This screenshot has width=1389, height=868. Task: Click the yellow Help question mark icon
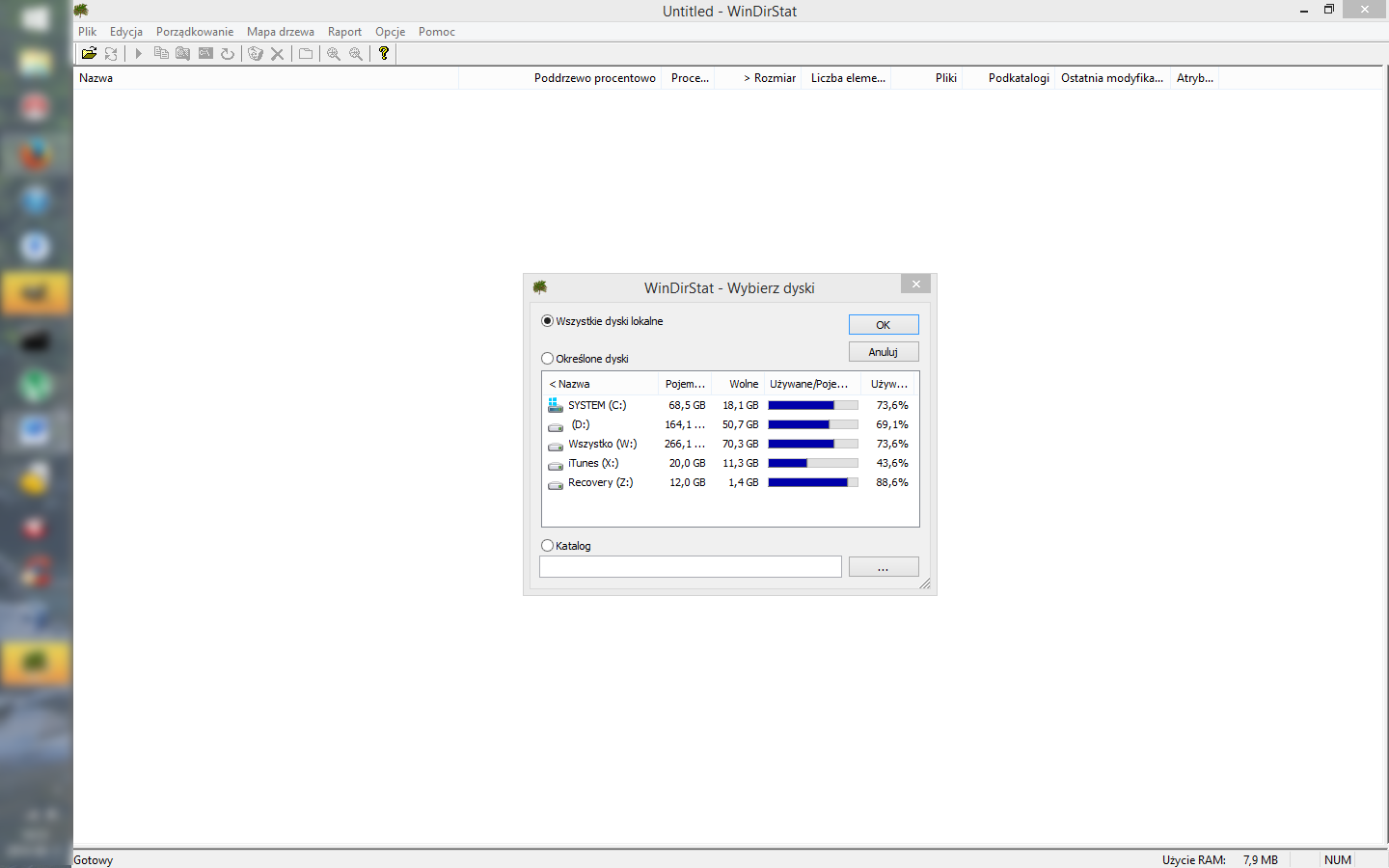click(384, 54)
